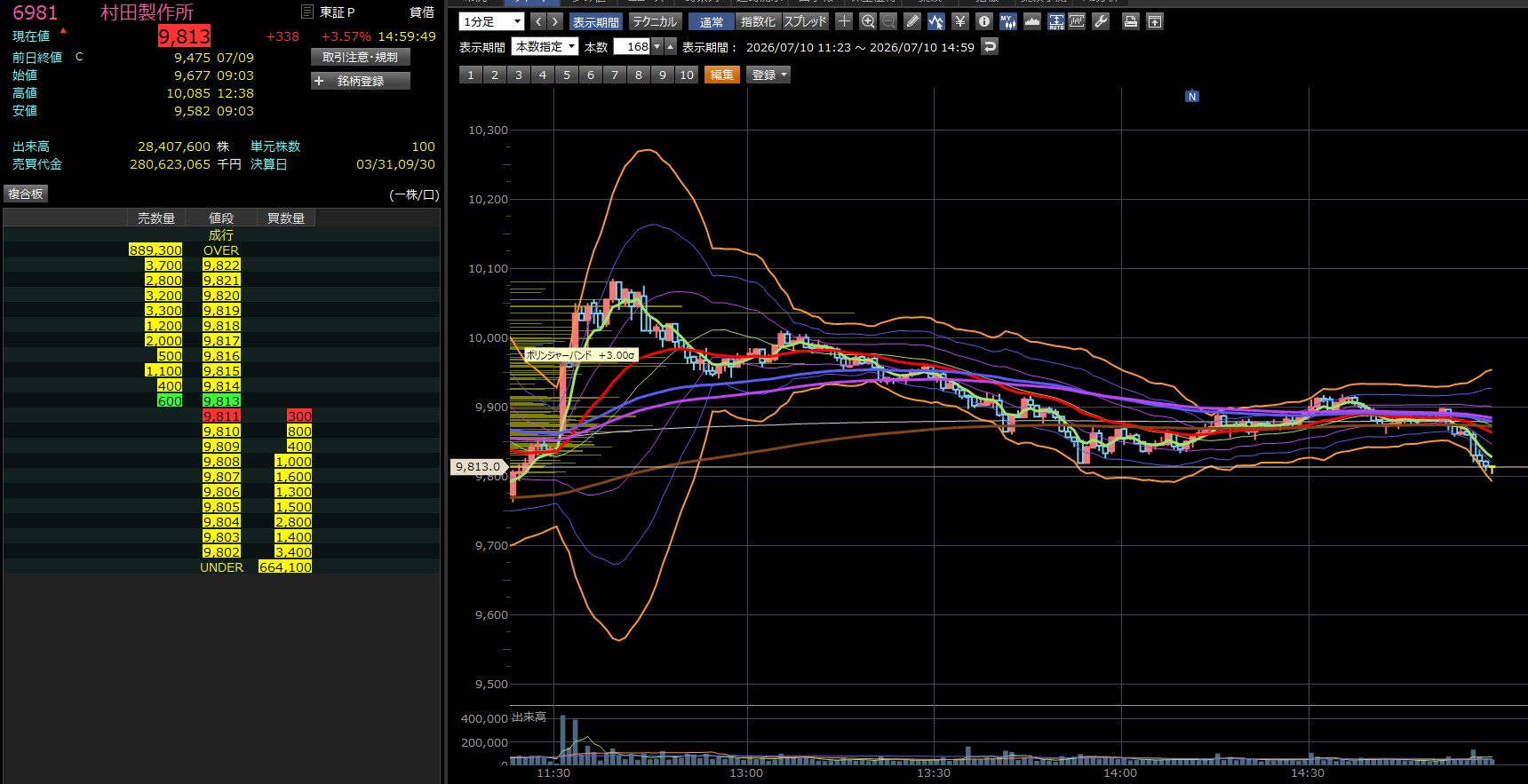Go to the next chart with right arrow
This screenshot has width=1528, height=784.
coord(555,21)
